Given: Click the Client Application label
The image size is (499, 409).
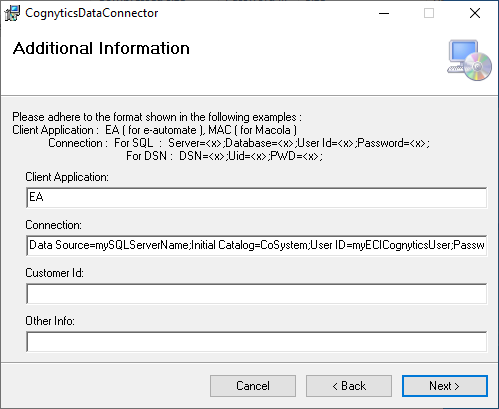Looking at the screenshot, I should [x=67, y=177].
